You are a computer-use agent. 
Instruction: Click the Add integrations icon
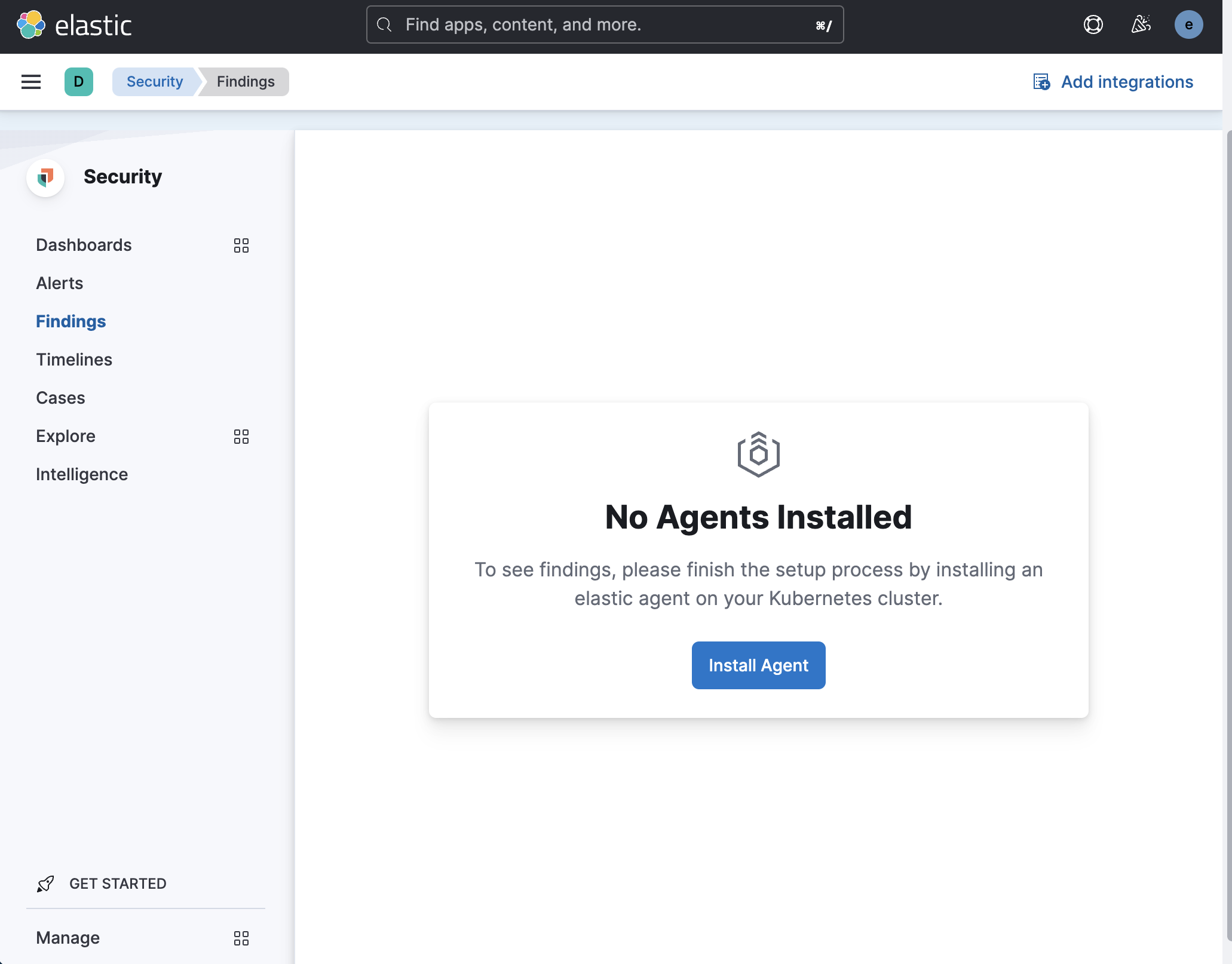click(1041, 82)
